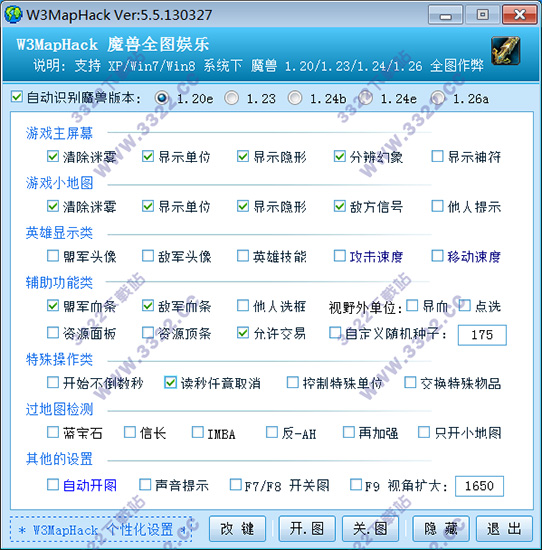Uncheck 清除迷雾 under 游戏主屏幕
Viewport: 542px width, 550px height.
tap(53, 156)
